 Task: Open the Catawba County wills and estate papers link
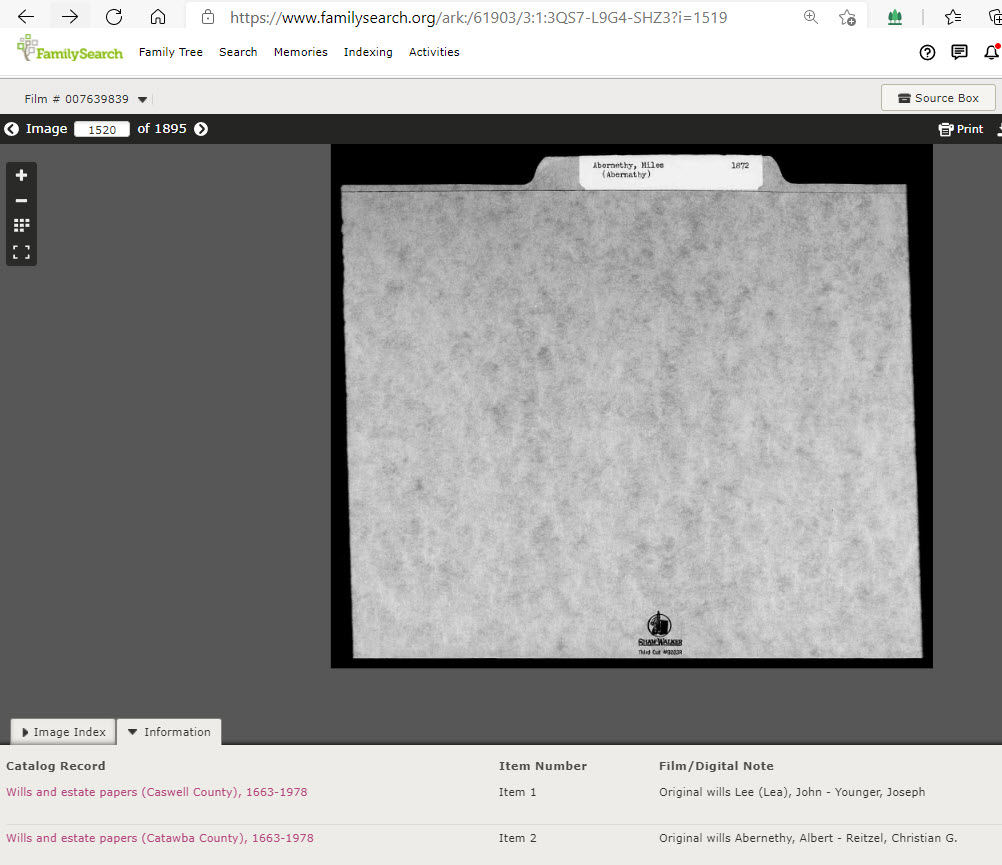(x=160, y=838)
